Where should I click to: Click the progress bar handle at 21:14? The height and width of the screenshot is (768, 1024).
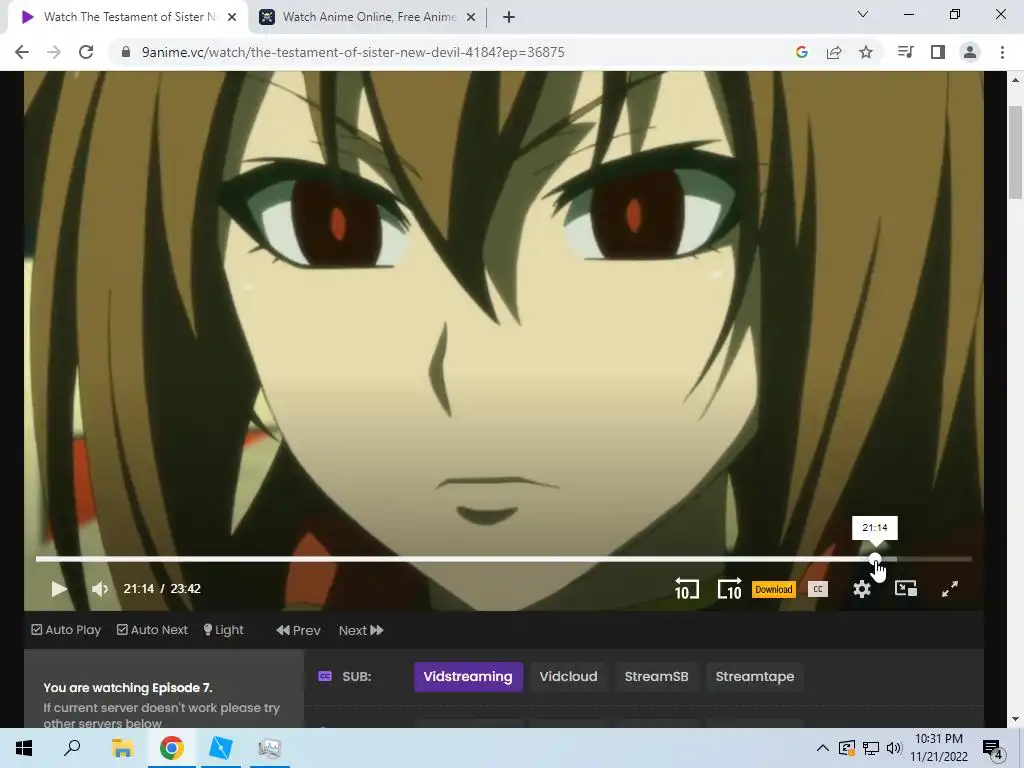point(874,559)
